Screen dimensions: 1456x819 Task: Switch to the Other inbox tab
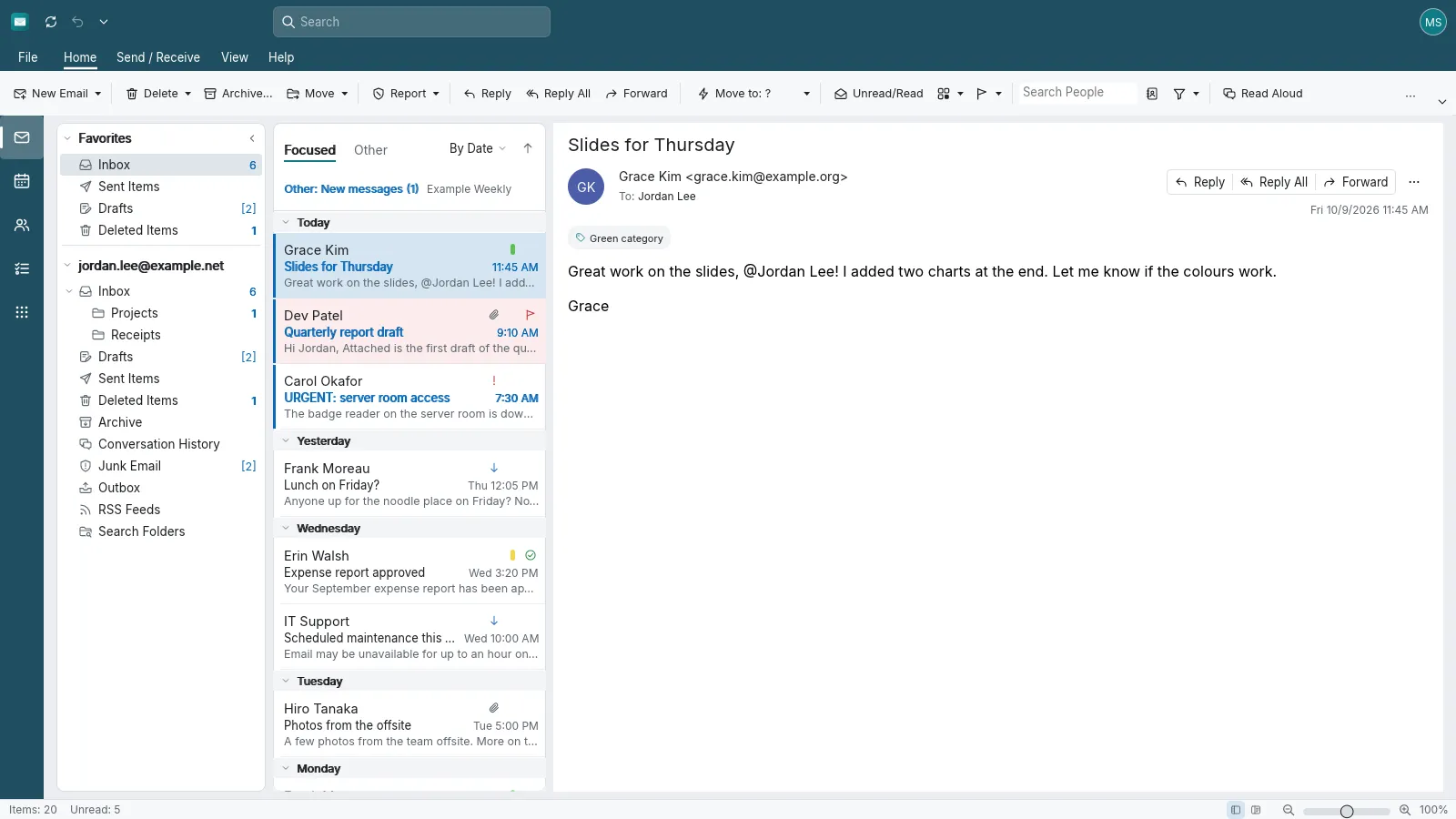pyautogui.click(x=370, y=150)
